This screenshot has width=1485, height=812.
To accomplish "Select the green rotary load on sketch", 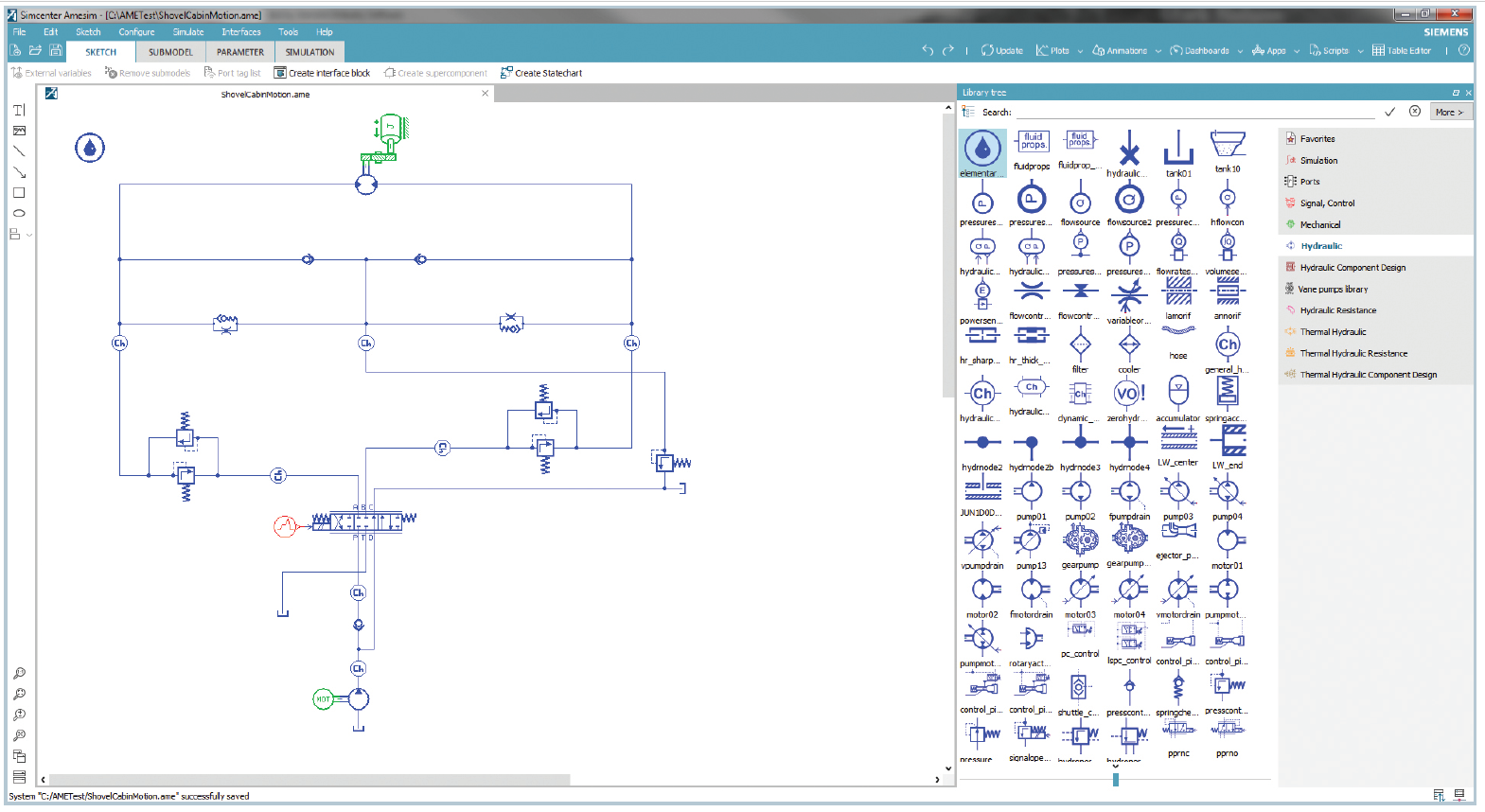I will click(x=389, y=131).
